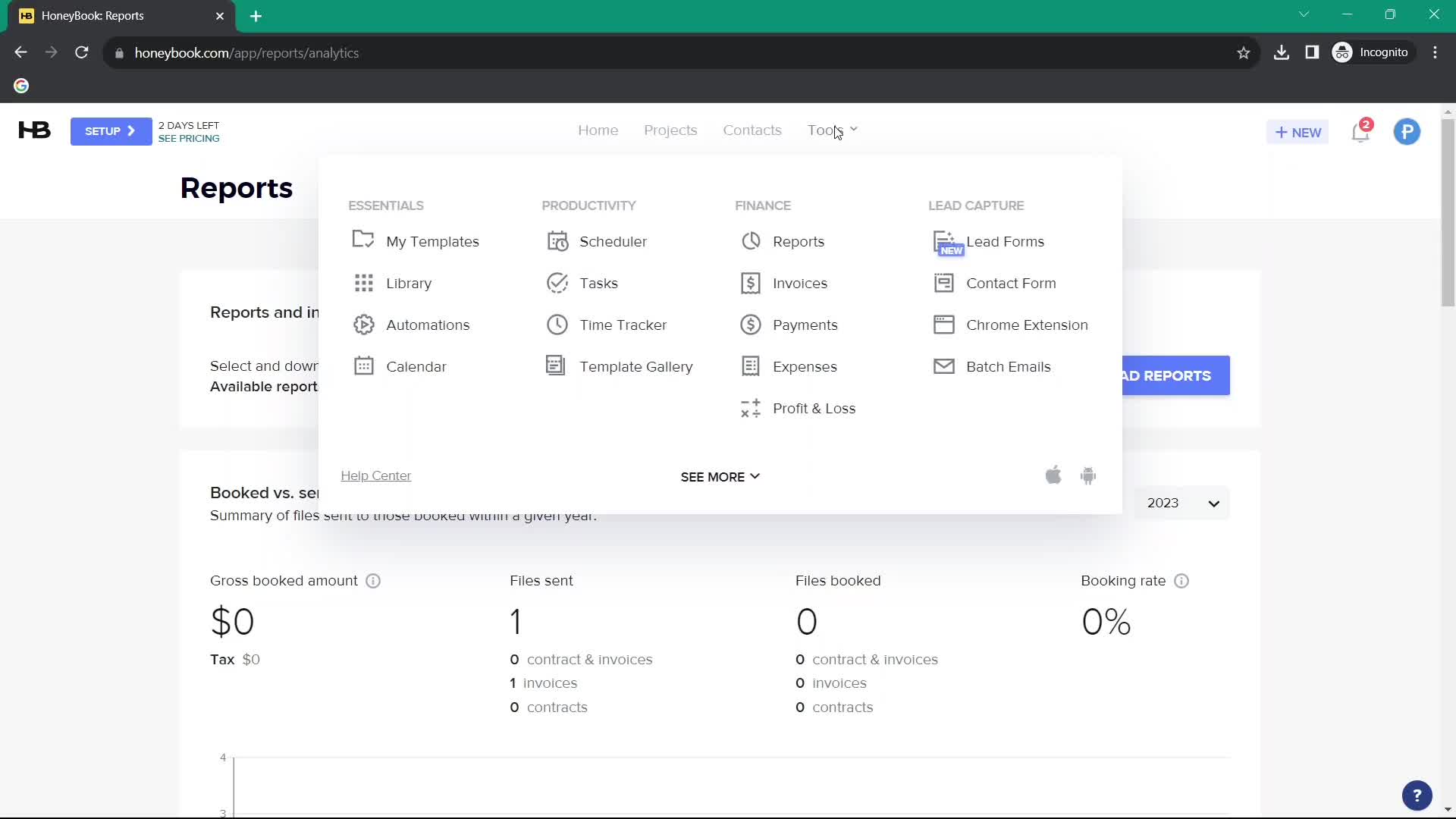Bookmark this page with the star icon
Screen dimensions: 1456x819
(1244, 52)
